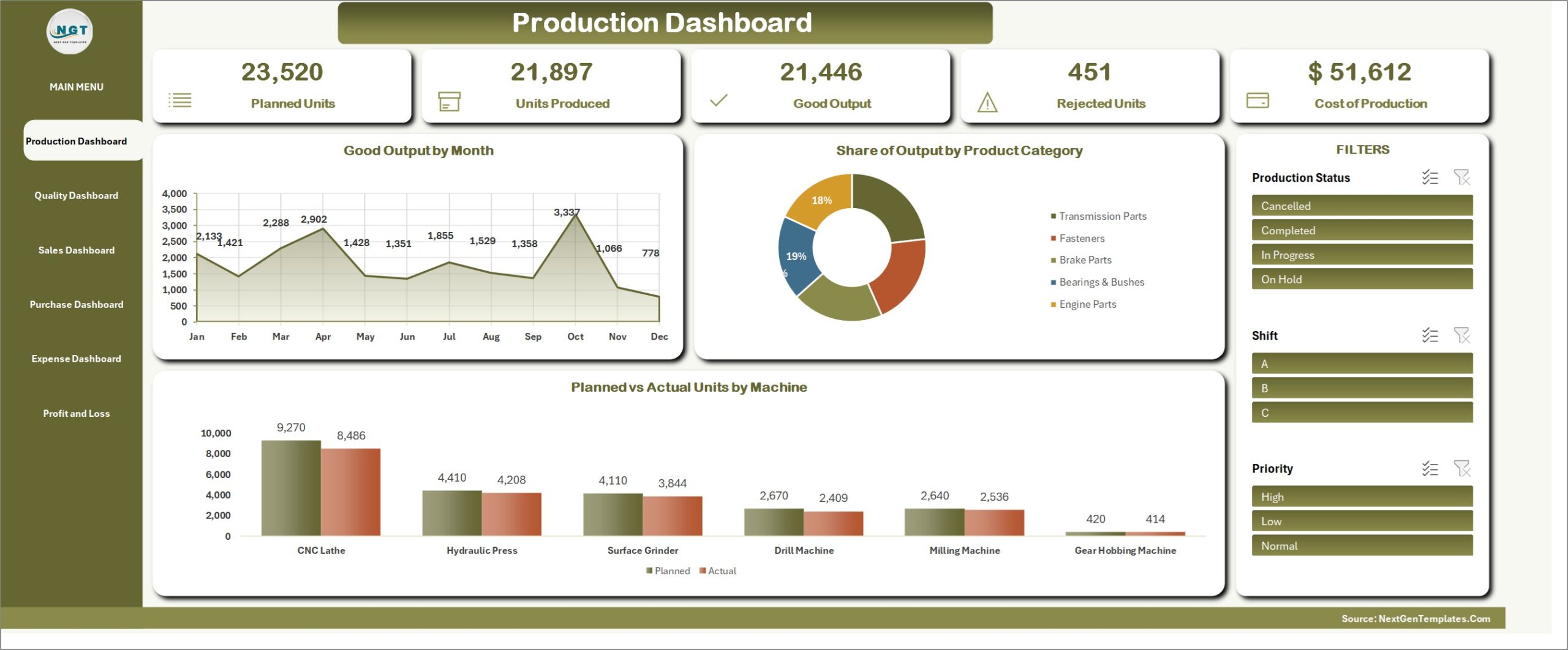Click the 21,446 Good Output value
This screenshot has width=1568, height=650.
pyautogui.click(x=821, y=72)
